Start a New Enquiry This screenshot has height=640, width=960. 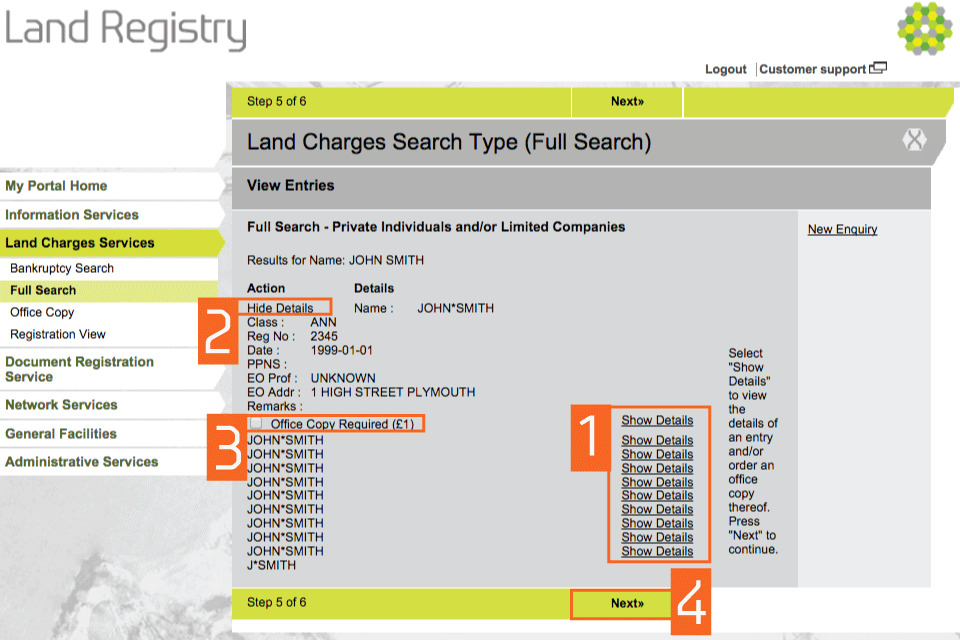click(841, 230)
